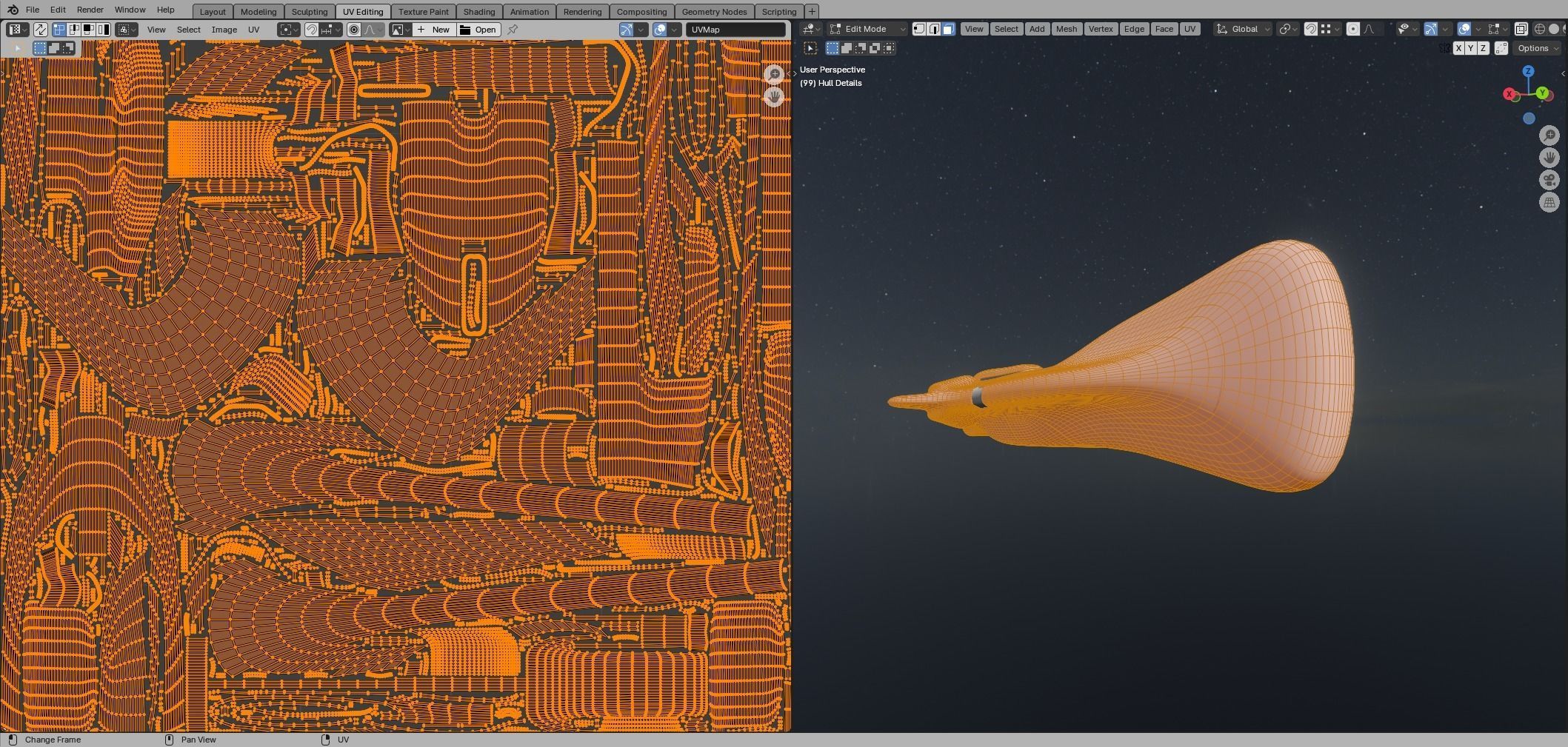The height and width of the screenshot is (747, 1568).
Task: Enable vertex select mode in 3D viewport
Action: tap(919, 29)
